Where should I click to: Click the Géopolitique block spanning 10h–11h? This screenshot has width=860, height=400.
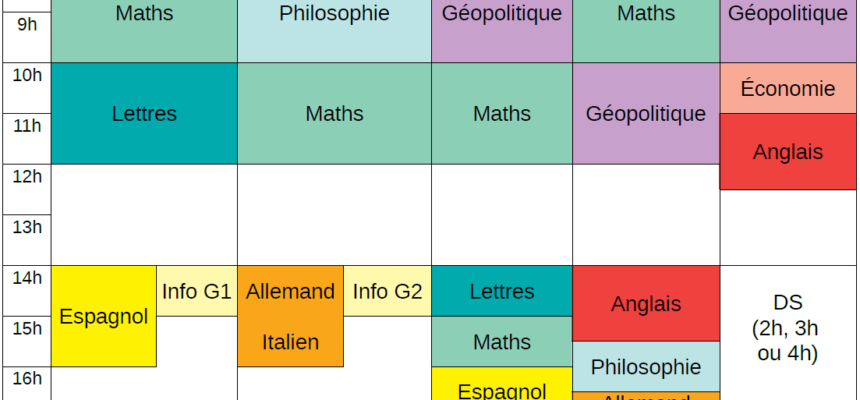(x=645, y=113)
